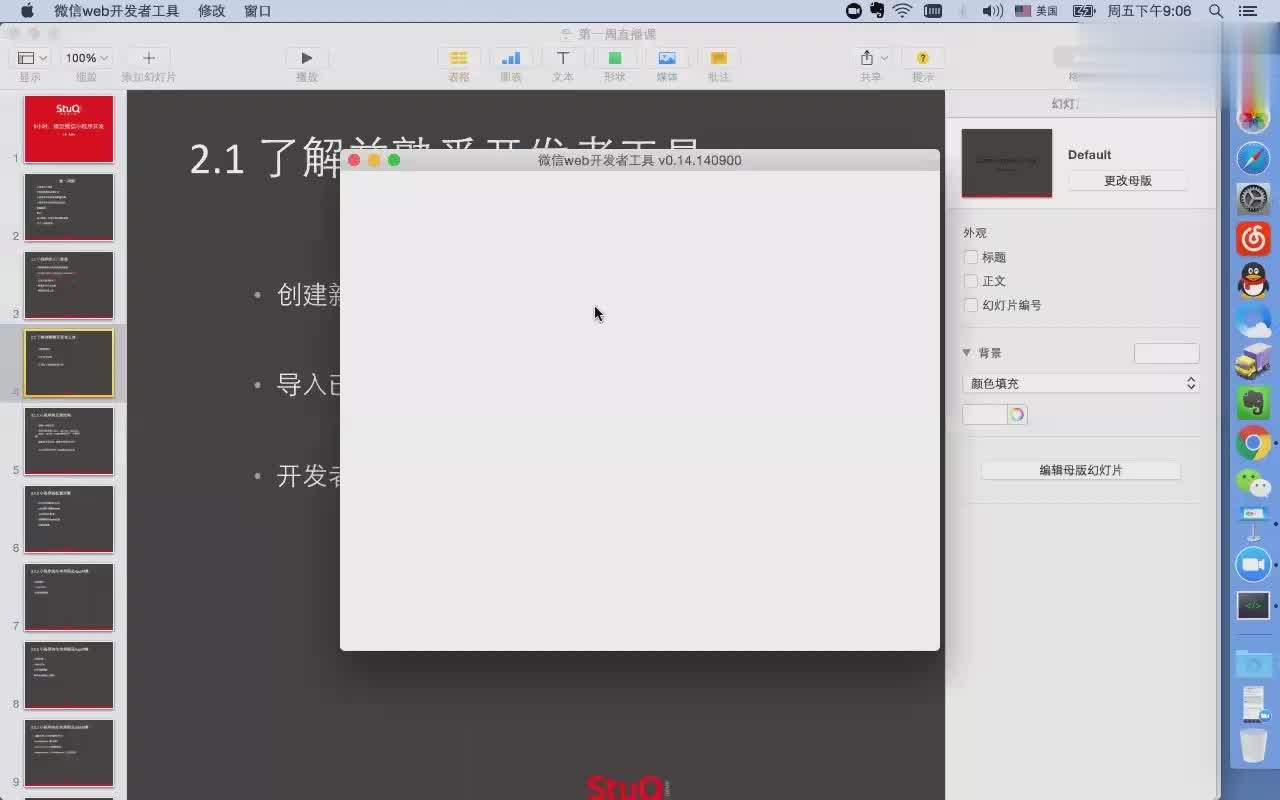Open the 100% zoom level dropdown

[87, 58]
